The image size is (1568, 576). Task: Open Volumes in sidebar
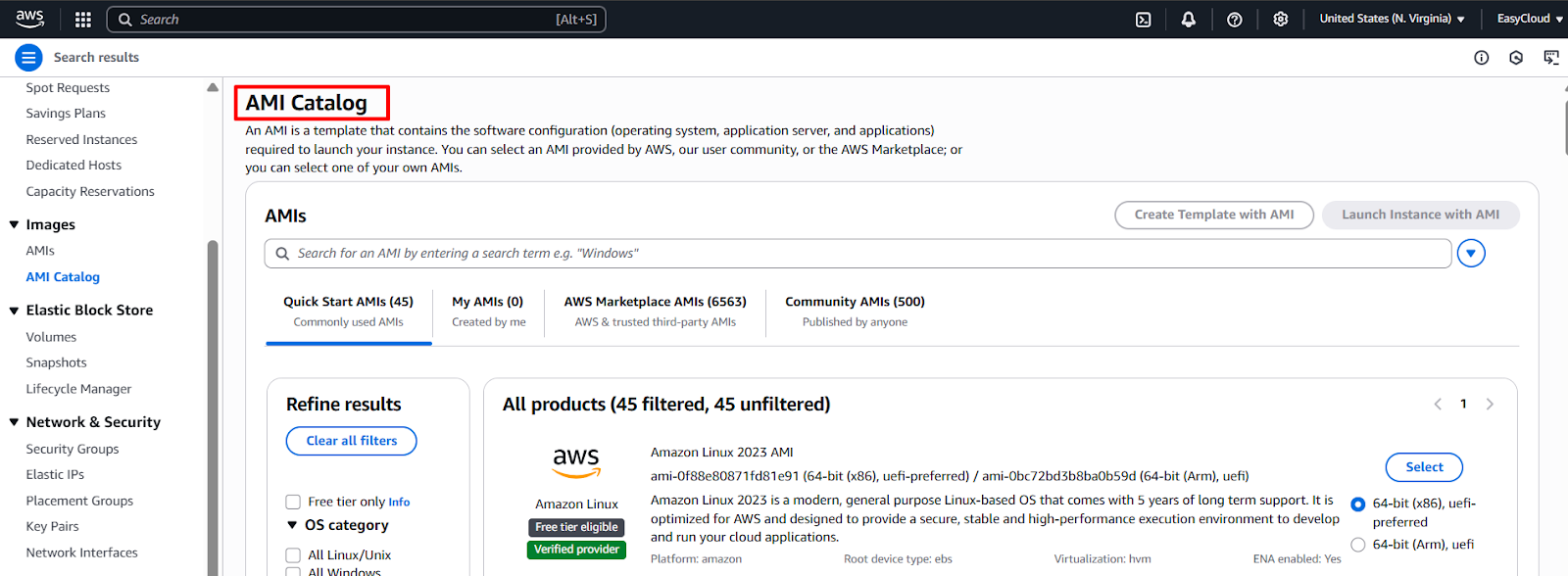tap(51, 337)
